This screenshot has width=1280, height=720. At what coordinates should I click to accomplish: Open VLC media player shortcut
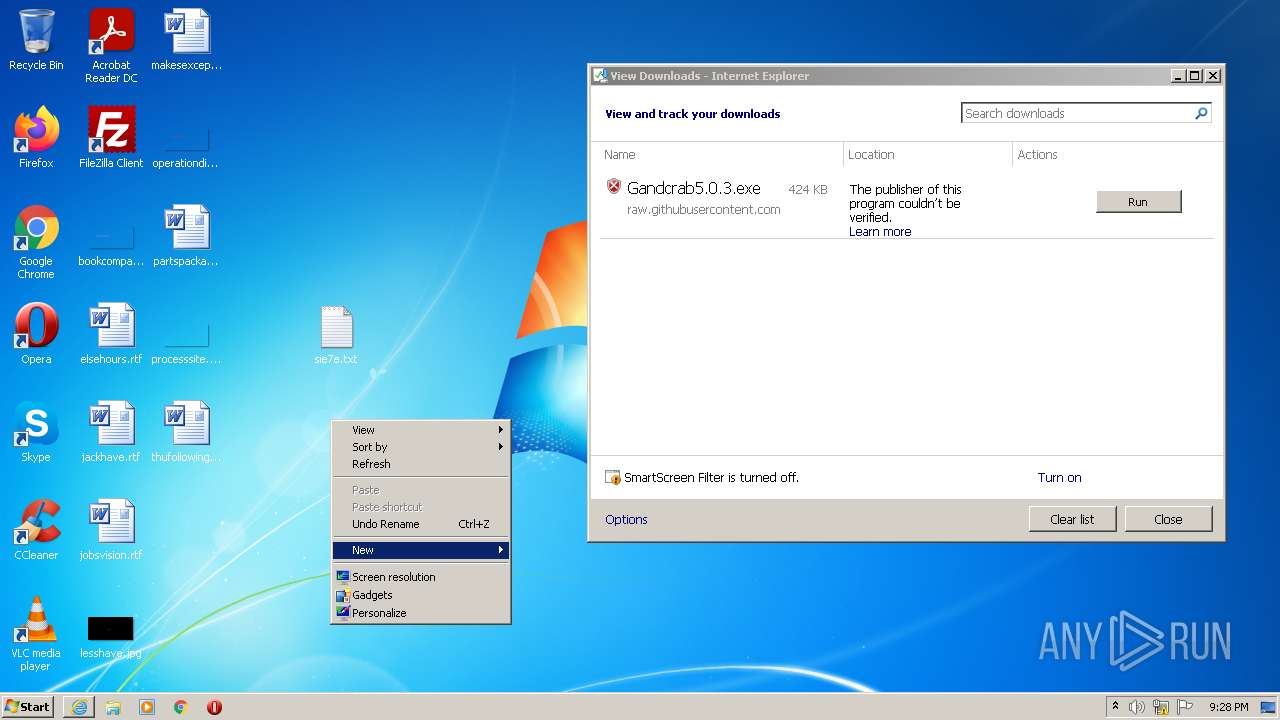[x=36, y=634]
